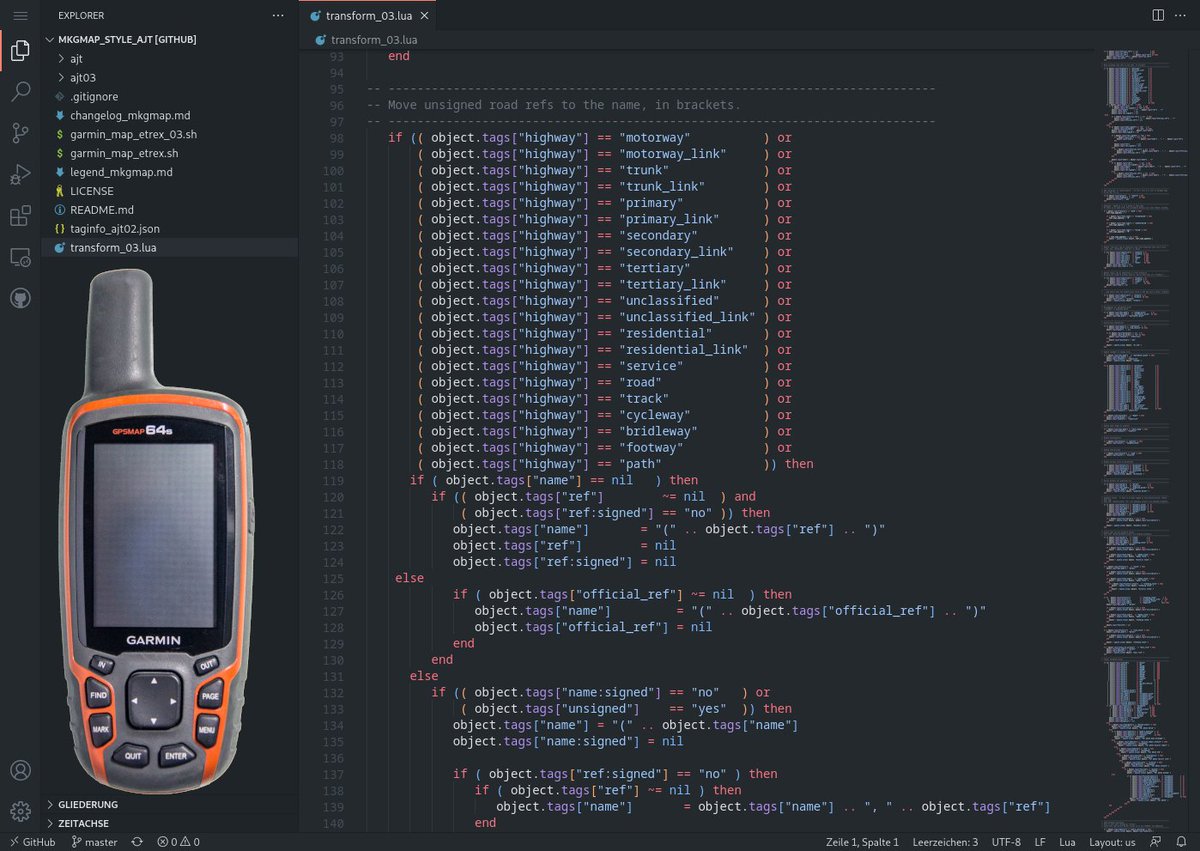Select transform_03.lua in the explorer

(x=170, y=248)
